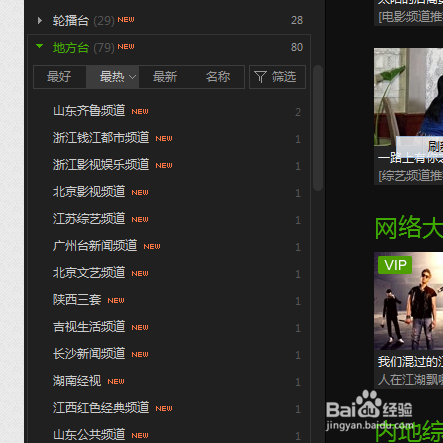The width and height of the screenshot is (443, 443).
Task: Open 北京影视频道 channel
Action: tap(89, 192)
